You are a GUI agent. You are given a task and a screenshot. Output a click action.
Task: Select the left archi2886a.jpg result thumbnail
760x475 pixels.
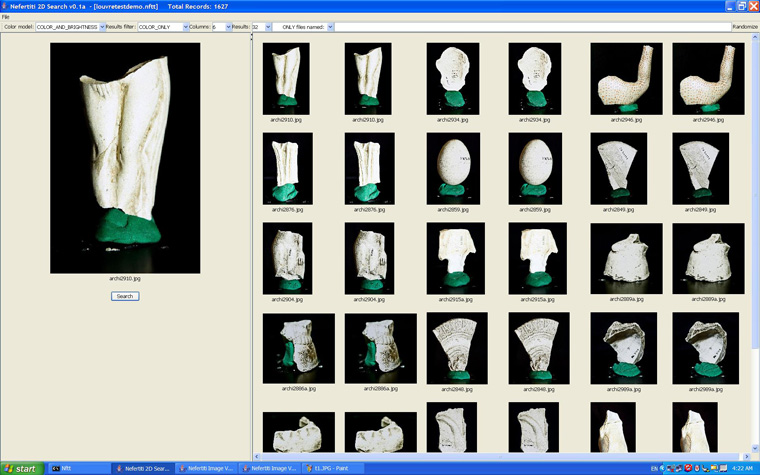[299, 348]
